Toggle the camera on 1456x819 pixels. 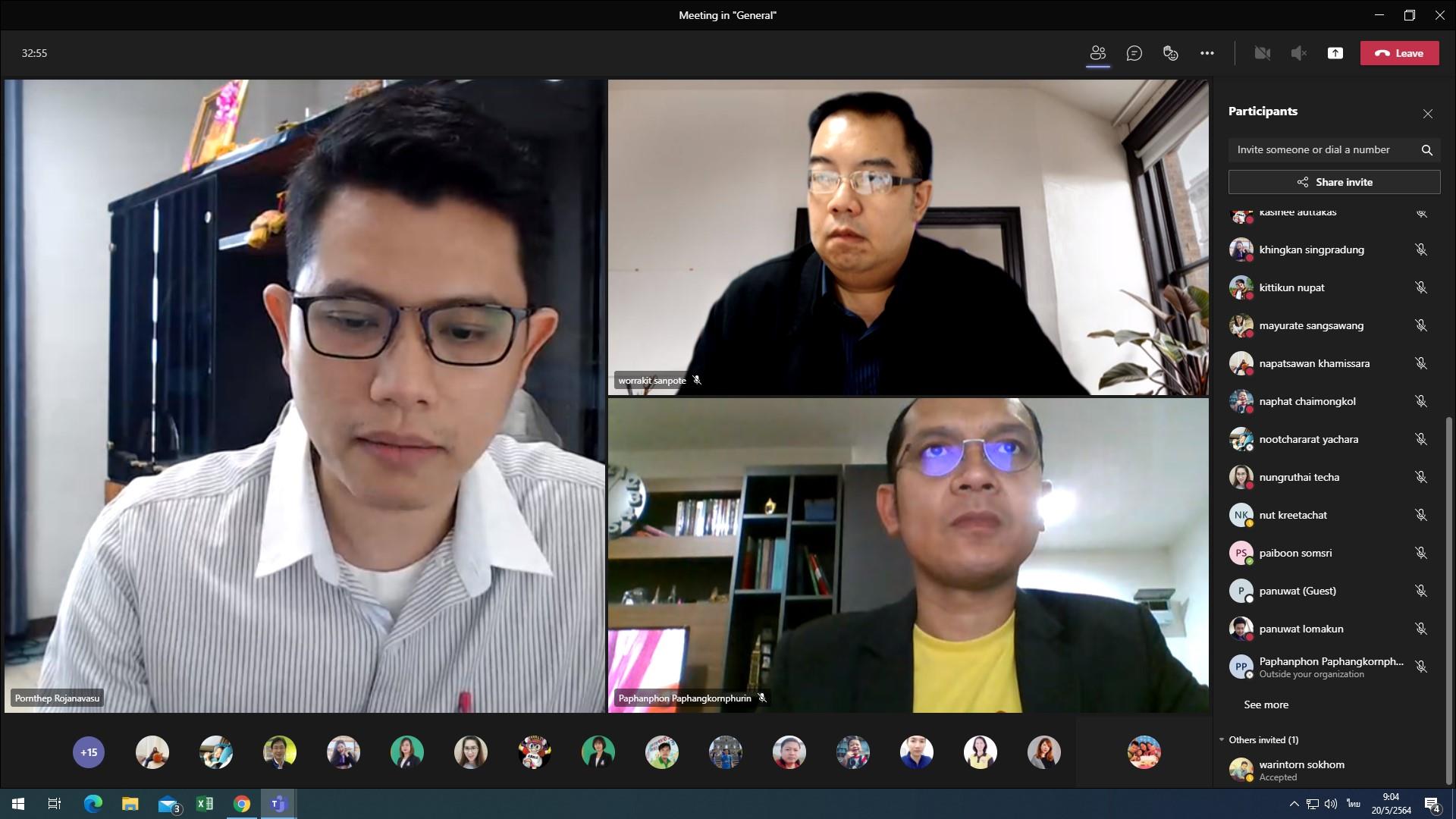point(1262,53)
